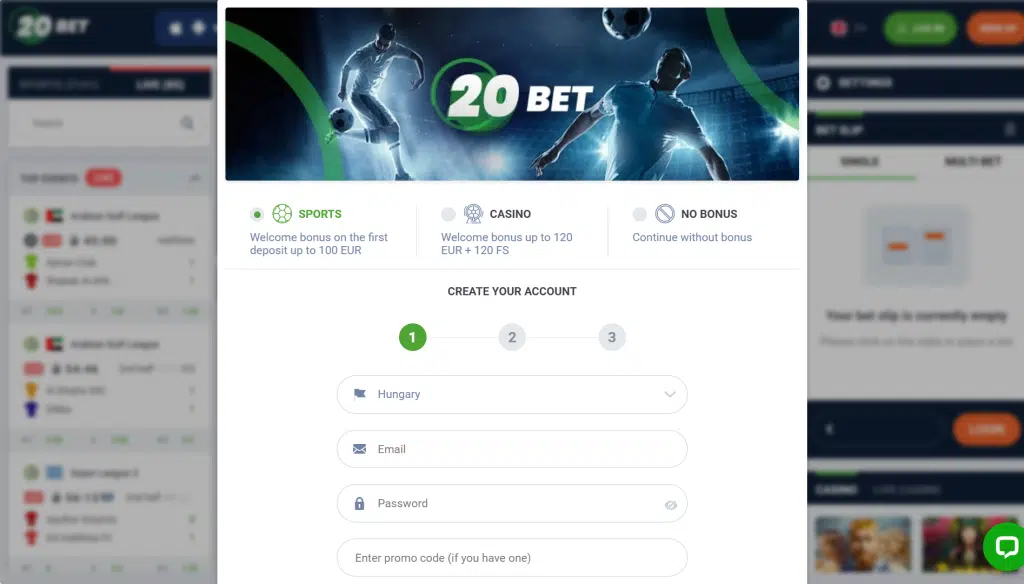The height and width of the screenshot is (584, 1024).
Task: Click the dropdown chevron in country field
Action: (x=669, y=394)
